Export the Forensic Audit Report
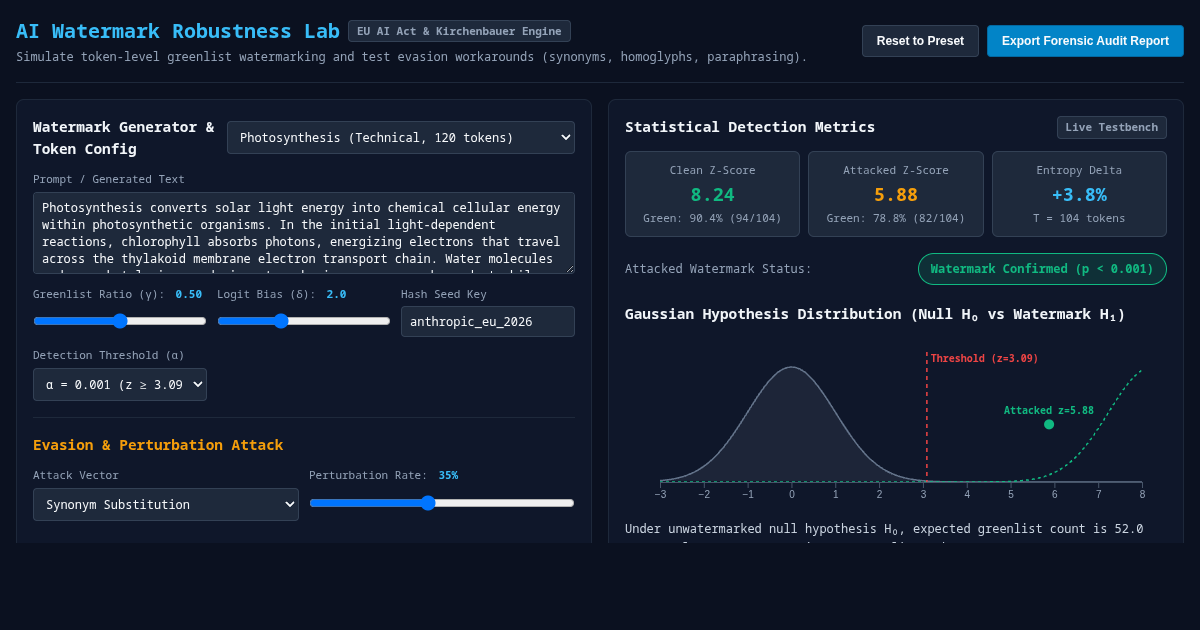This screenshot has height=630, width=1200. (x=1085, y=41)
